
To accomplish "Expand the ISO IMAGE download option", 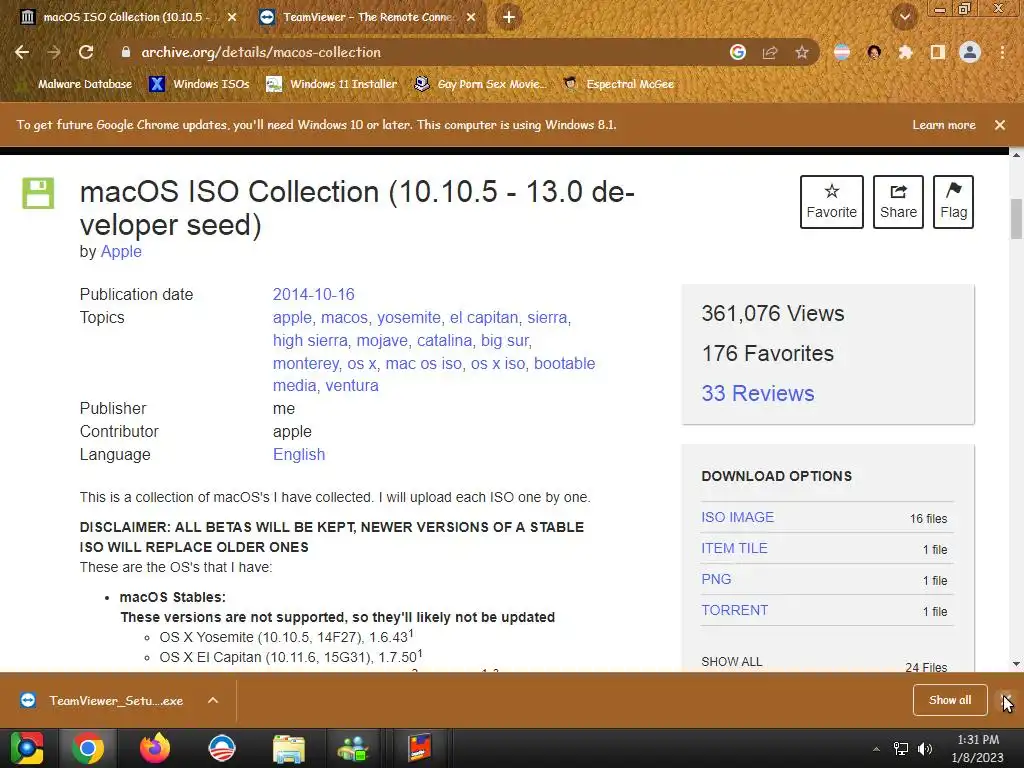I will (x=737, y=517).
